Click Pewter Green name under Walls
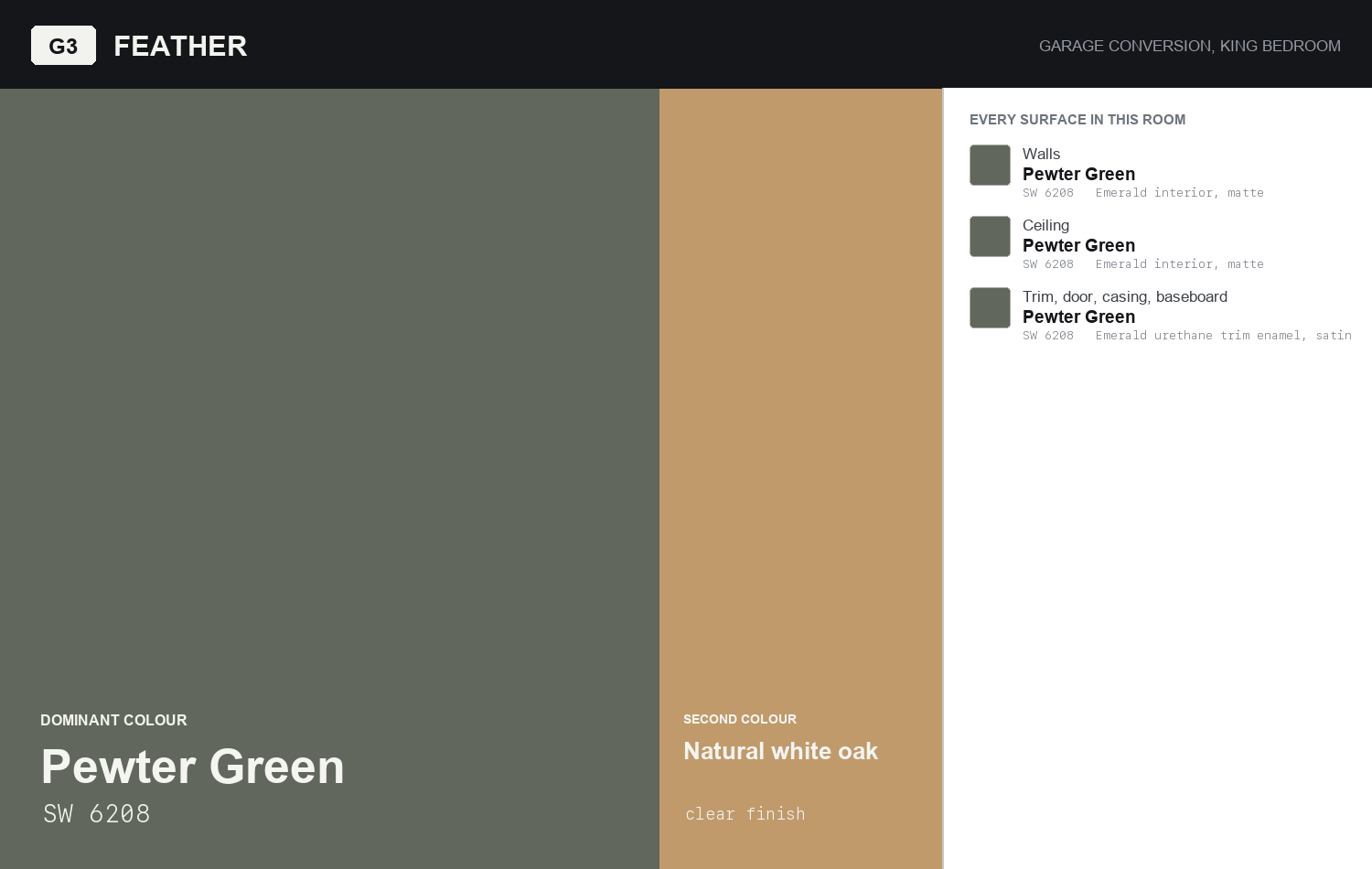This screenshot has height=869, width=1372. coord(1078,174)
